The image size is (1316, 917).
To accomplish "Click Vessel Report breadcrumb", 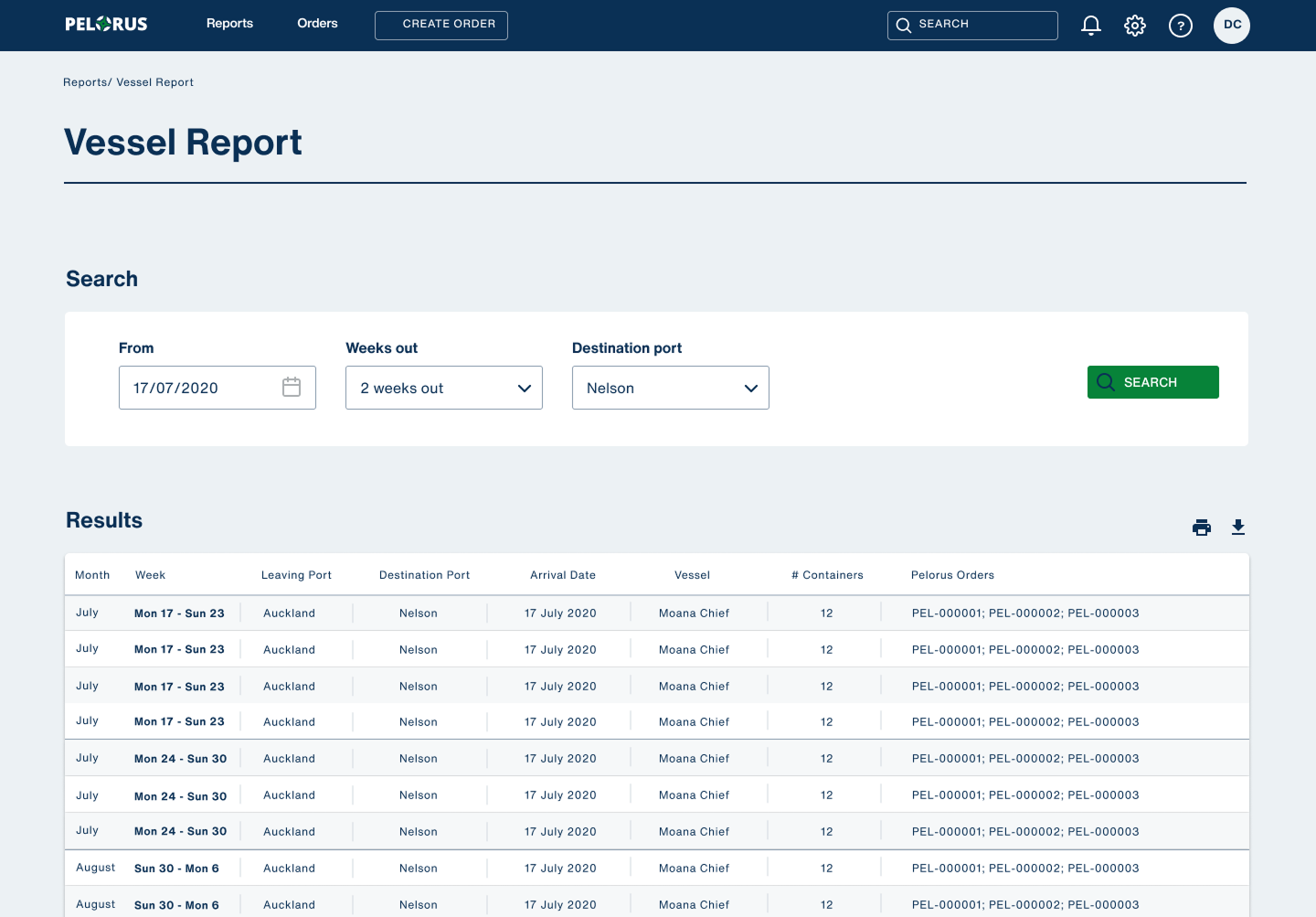I will tap(154, 82).
